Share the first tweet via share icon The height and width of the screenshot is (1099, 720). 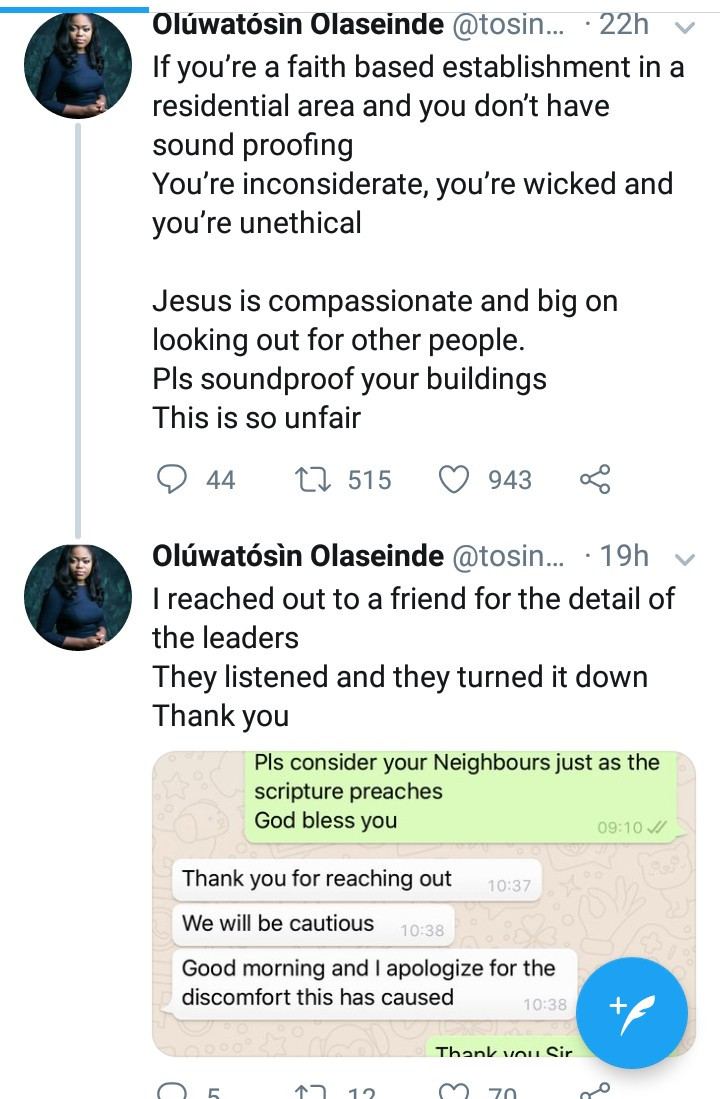point(595,479)
